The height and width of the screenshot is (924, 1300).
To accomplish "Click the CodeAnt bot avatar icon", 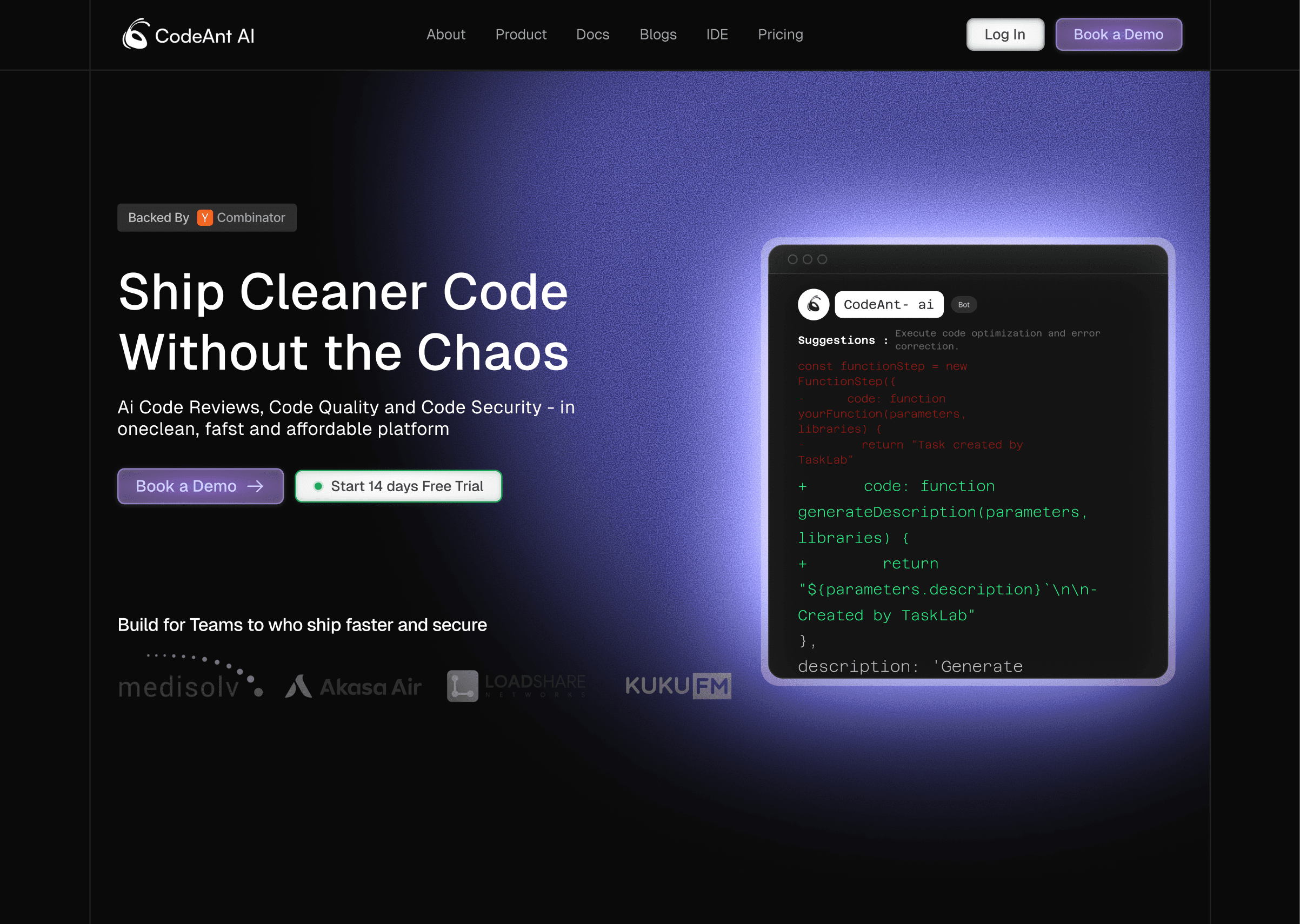I will point(814,304).
